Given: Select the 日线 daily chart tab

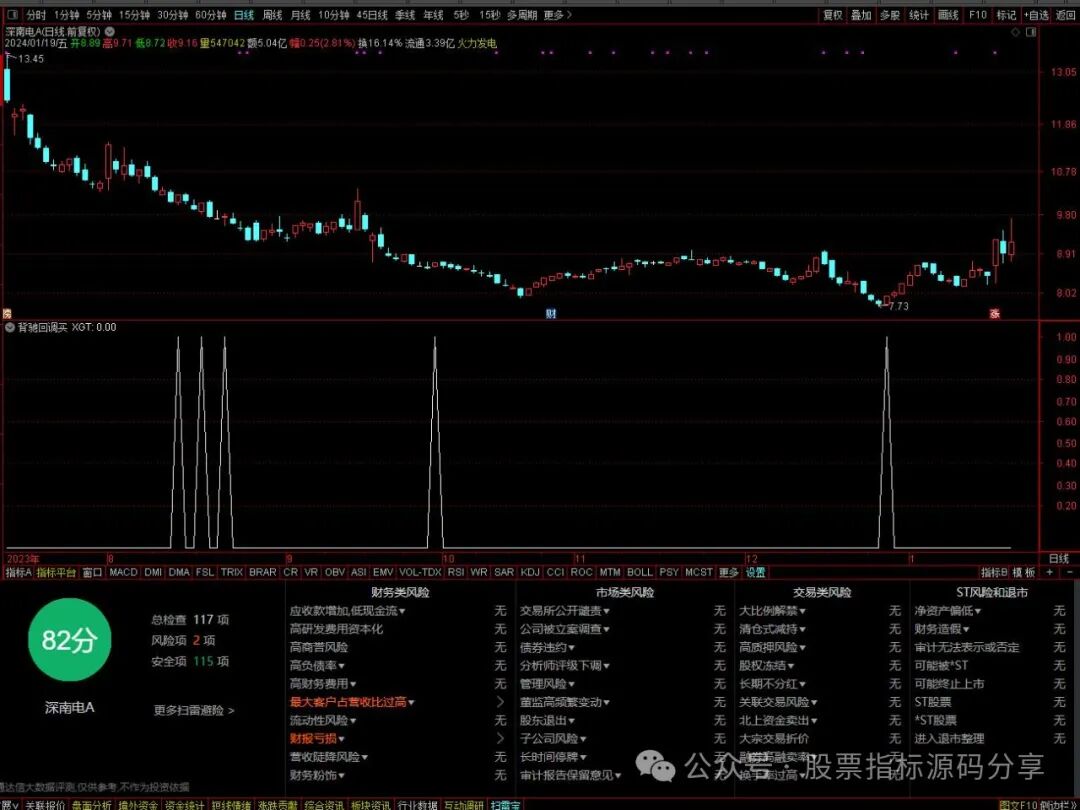Looking at the screenshot, I should pos(243,14).
